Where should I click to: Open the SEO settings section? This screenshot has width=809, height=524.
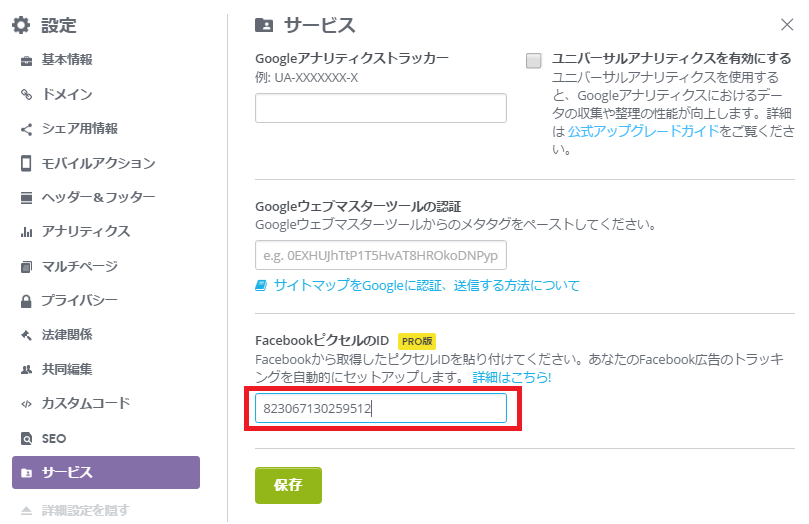coord(54,438)
